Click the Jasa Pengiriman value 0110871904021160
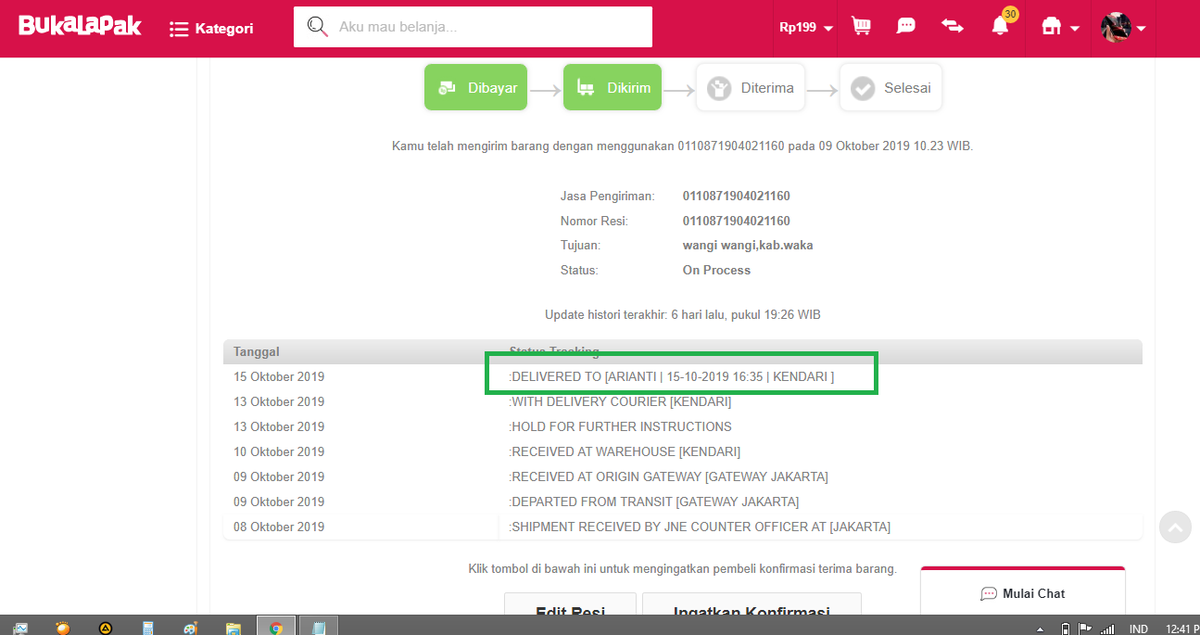Image resolution: width=1200 pixels, height=635 pixels. point(736,196)
